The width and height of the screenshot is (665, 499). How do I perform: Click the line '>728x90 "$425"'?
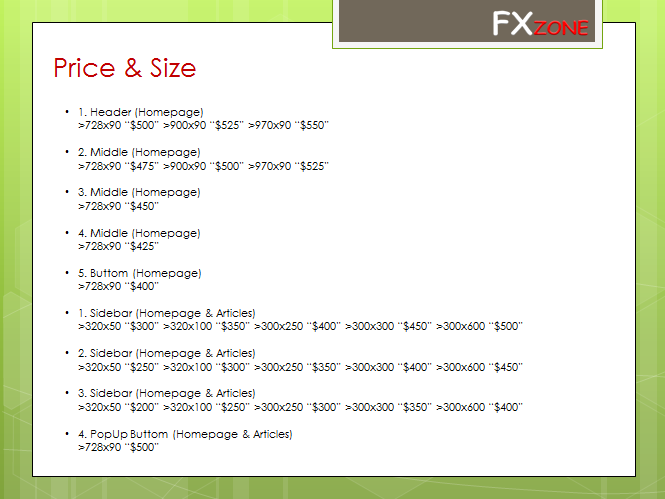(x=118, y=246)
